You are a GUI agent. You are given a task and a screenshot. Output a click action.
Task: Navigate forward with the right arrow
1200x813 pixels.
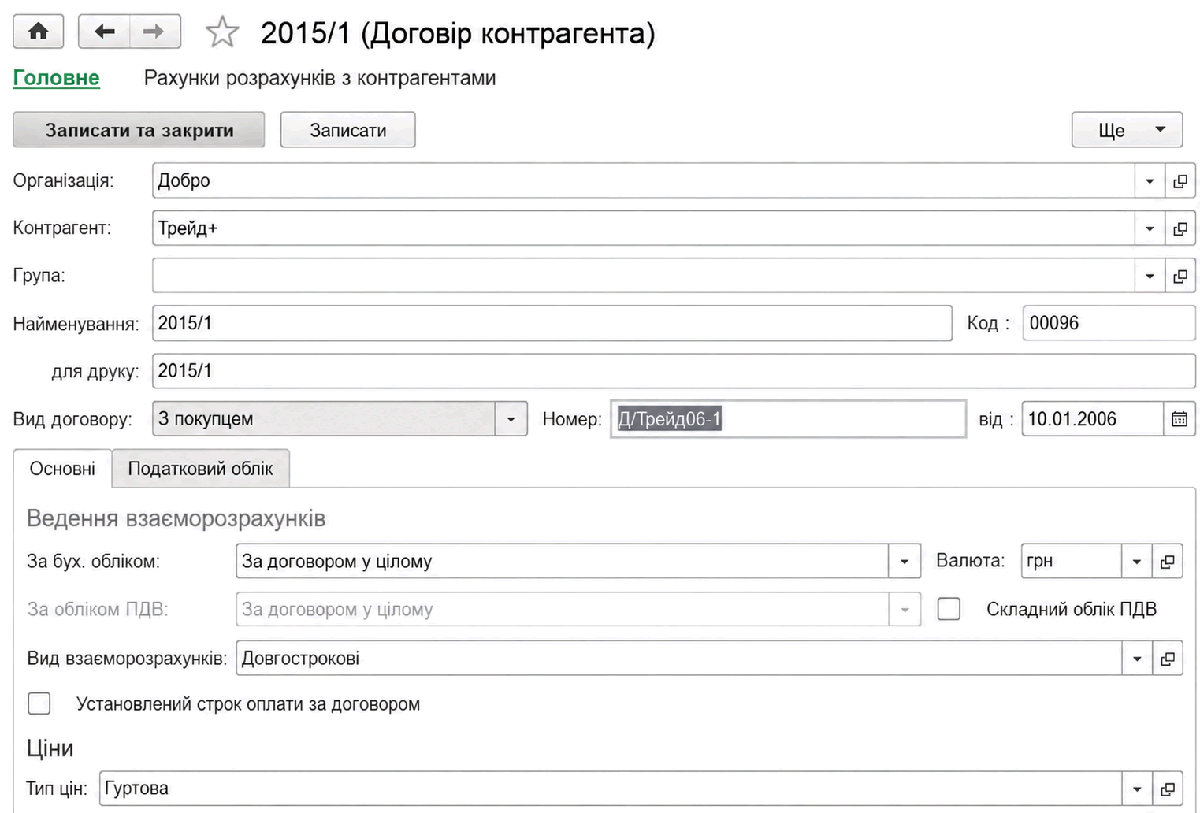tap(154, 33)
